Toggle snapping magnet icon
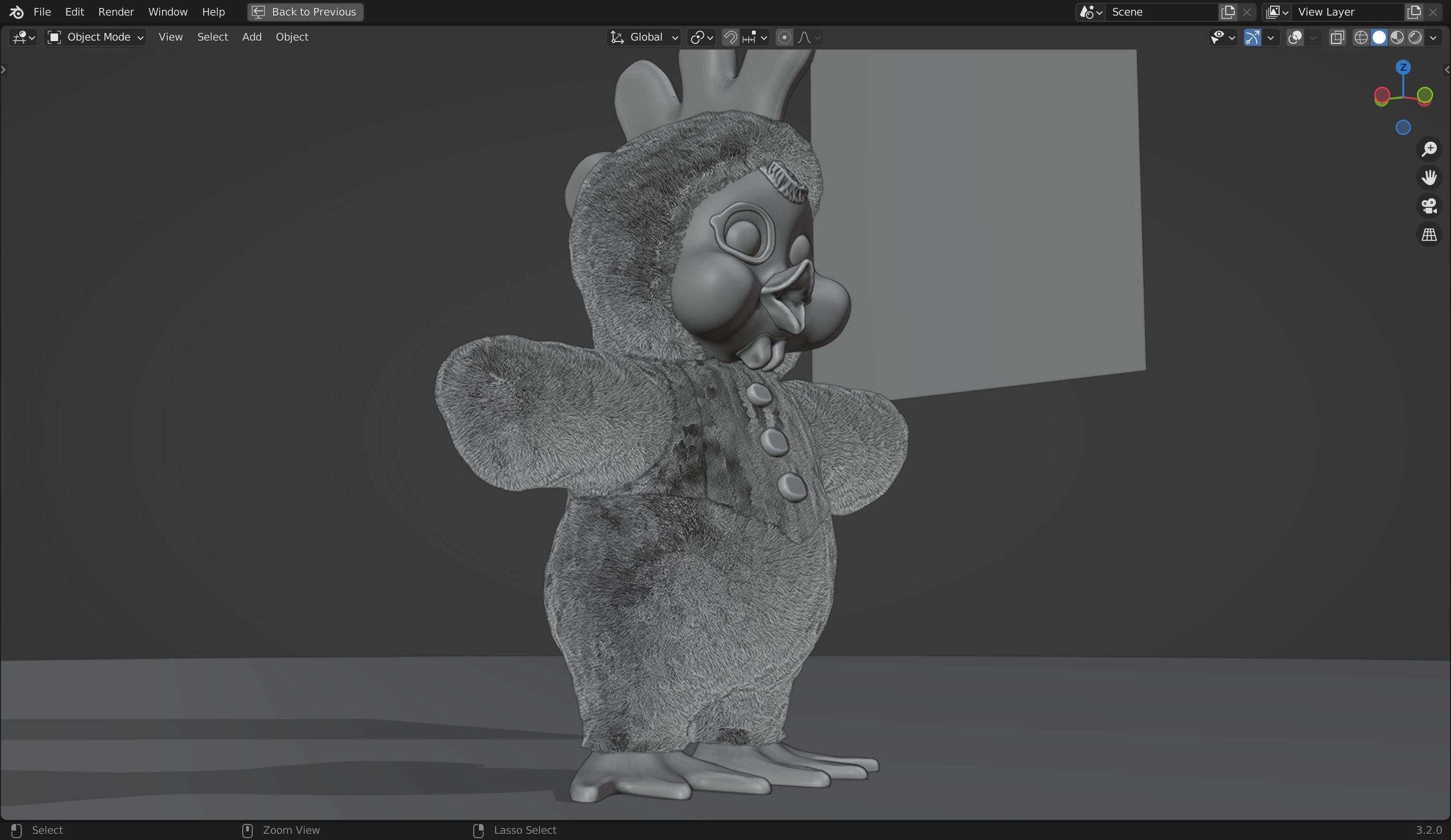 pos(730,37)
